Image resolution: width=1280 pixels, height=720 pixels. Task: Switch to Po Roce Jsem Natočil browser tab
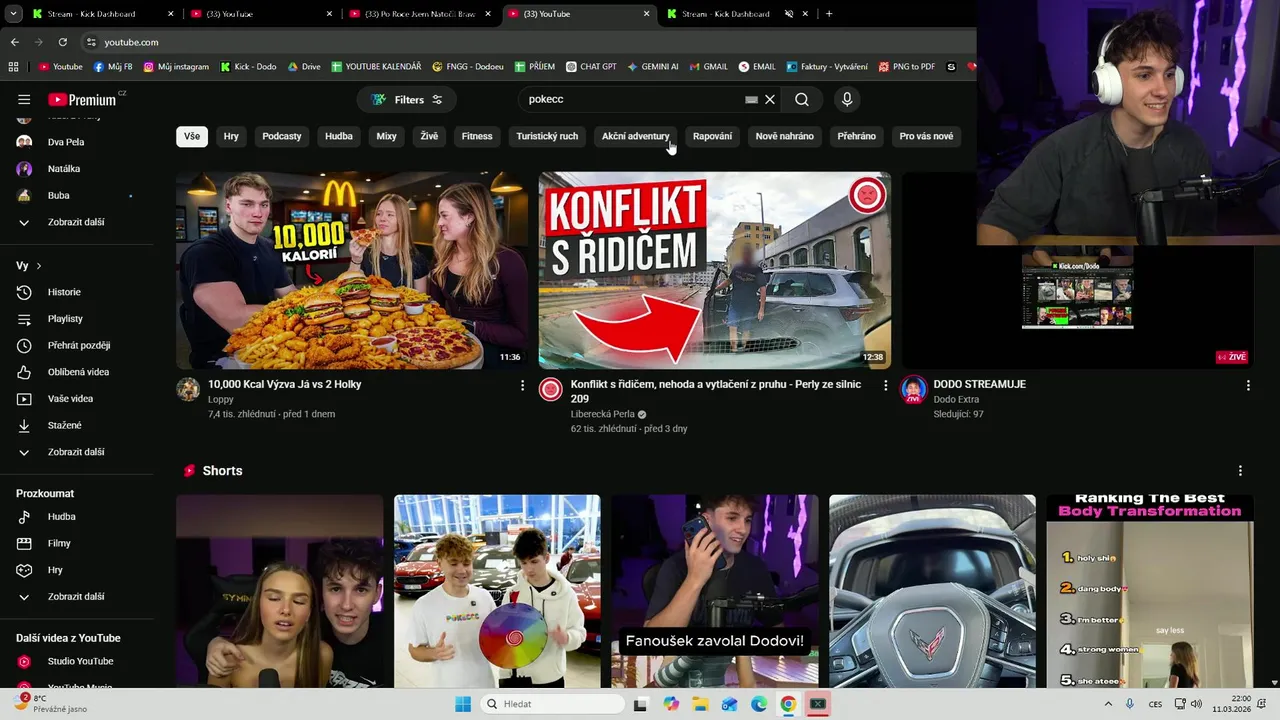pyautogui.click(x=420, y=14)
